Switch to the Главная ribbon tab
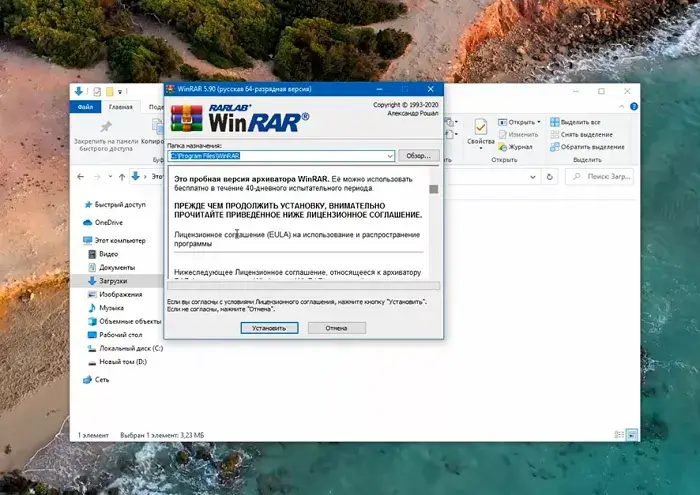The width and height of the screenshot is (700, 495). 121,107
